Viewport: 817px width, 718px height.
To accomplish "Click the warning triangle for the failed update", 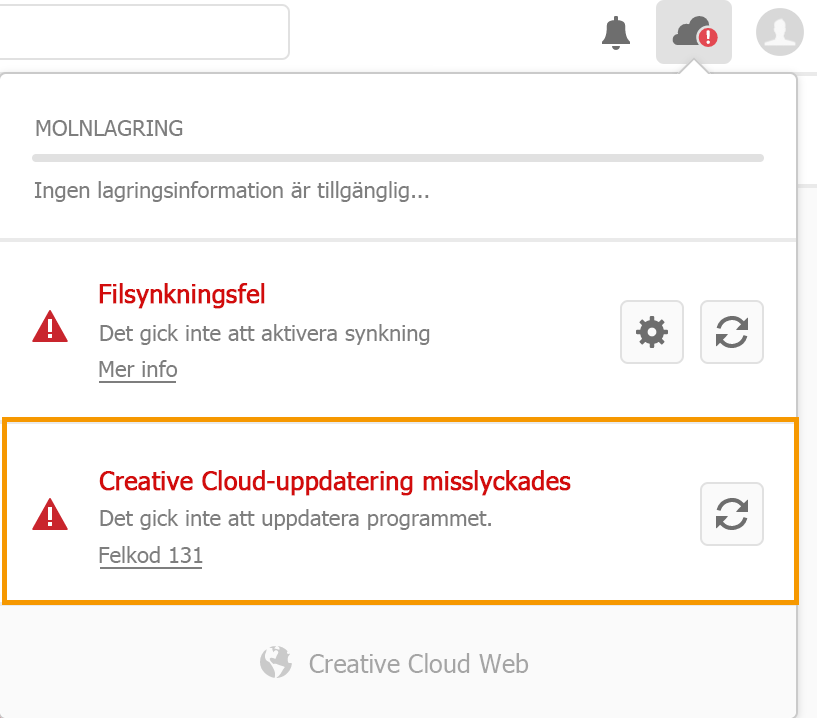I will [x=50, y=512].
